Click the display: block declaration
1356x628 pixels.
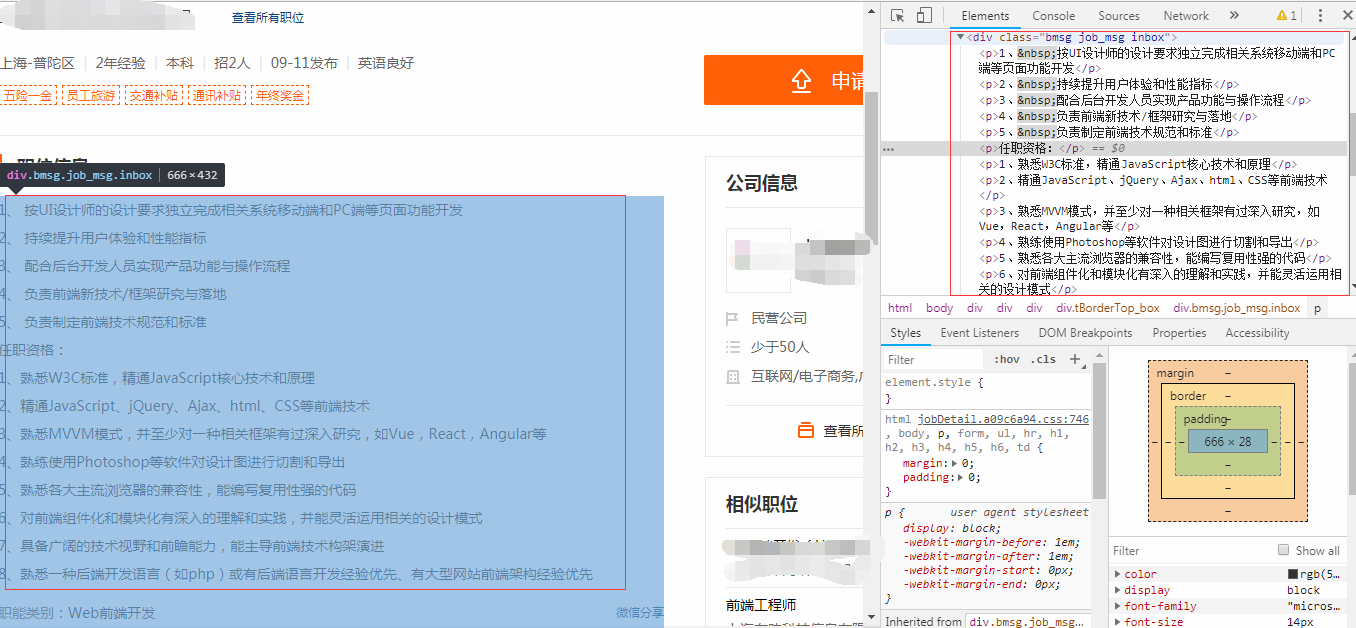click(952, 528)
